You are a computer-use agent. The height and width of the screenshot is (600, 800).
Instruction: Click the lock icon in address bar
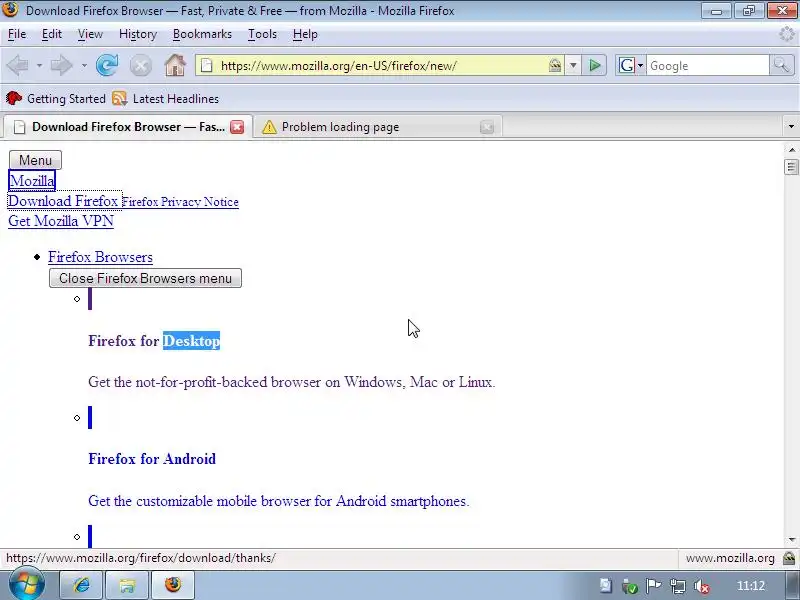(555, 65)
